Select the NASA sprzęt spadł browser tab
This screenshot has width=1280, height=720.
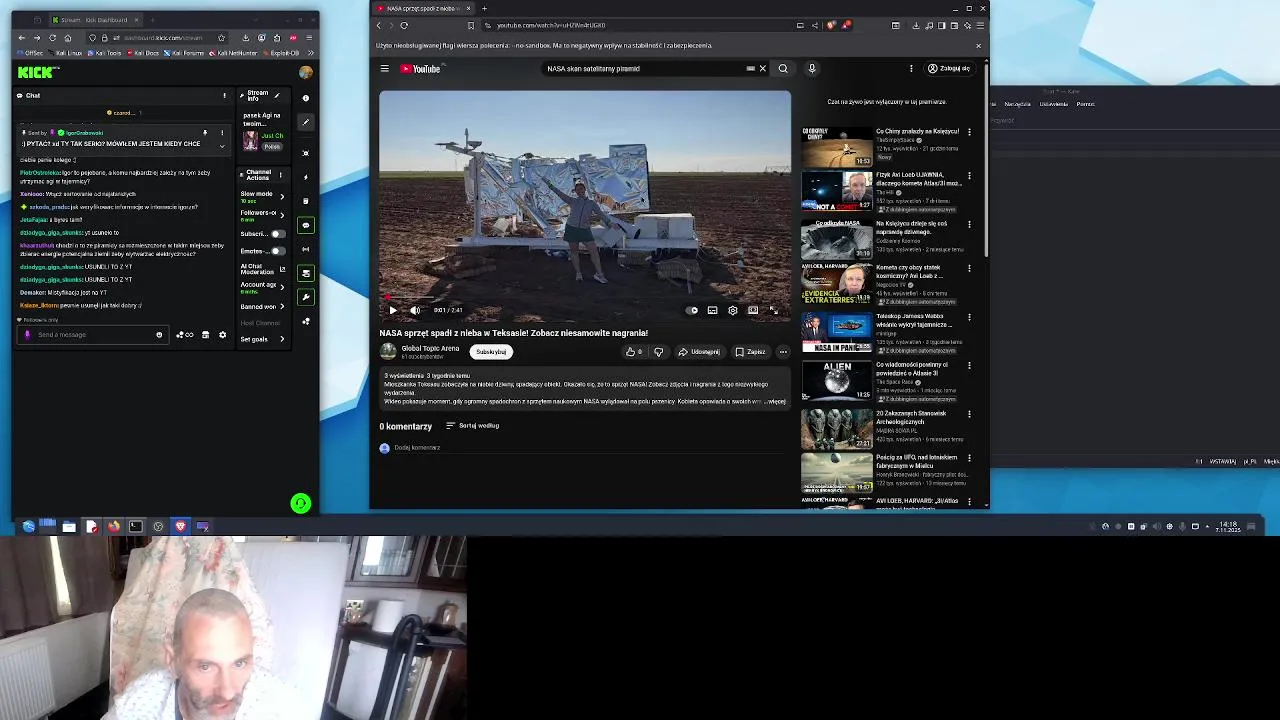pos(424,9)
